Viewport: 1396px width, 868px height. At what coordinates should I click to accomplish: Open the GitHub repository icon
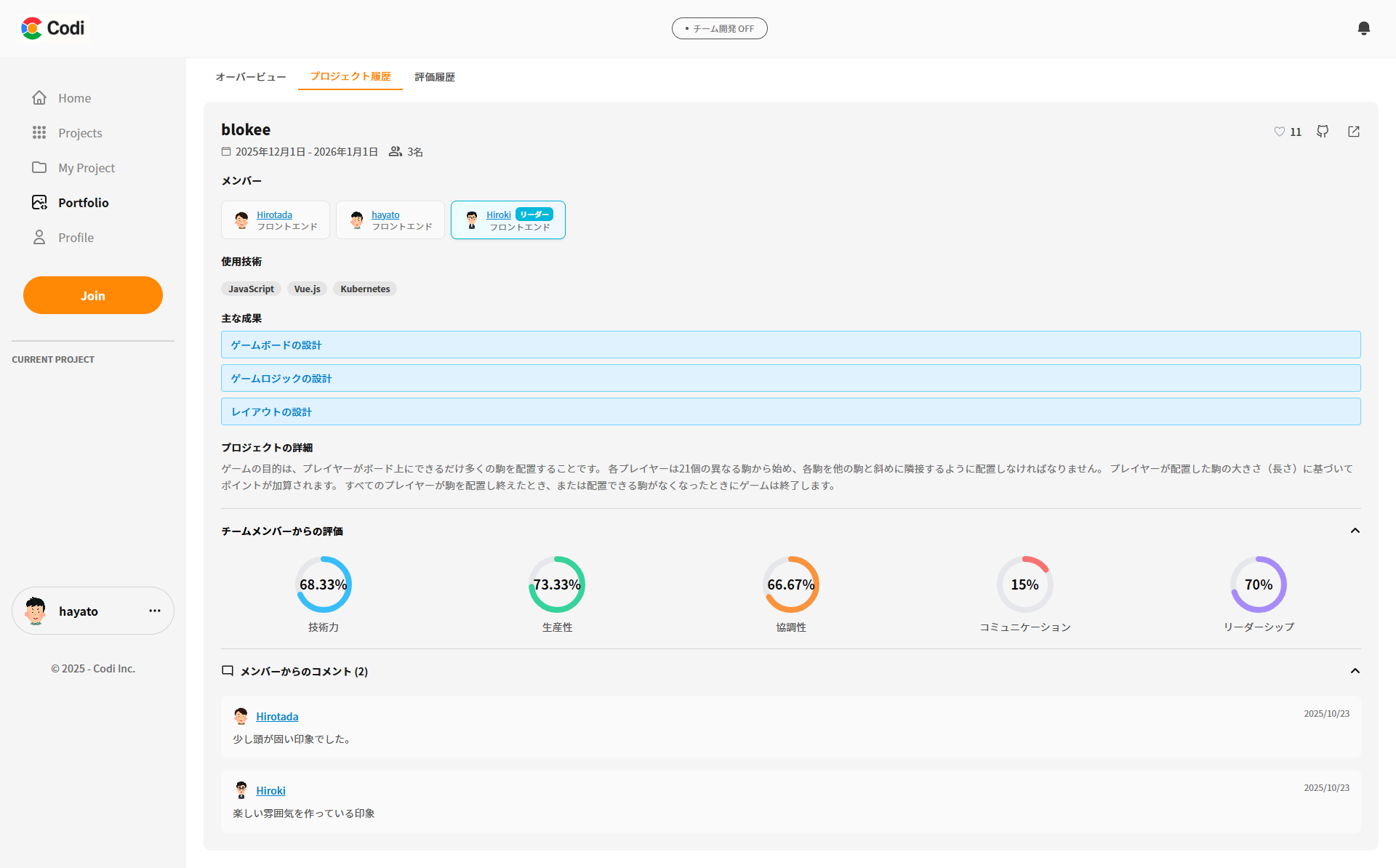click(x=1323, y=132)
